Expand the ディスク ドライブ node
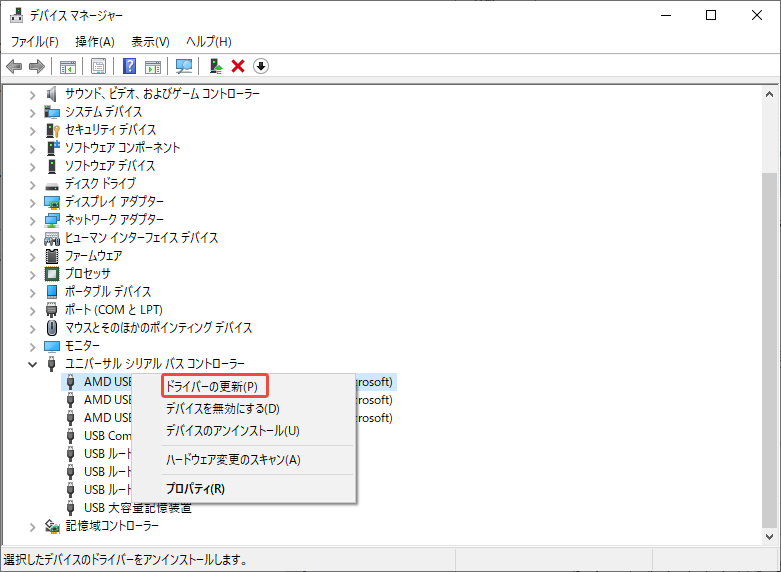The height and width of the screenshot is (572, 781). pyautogui.click(x=32, y=185)
